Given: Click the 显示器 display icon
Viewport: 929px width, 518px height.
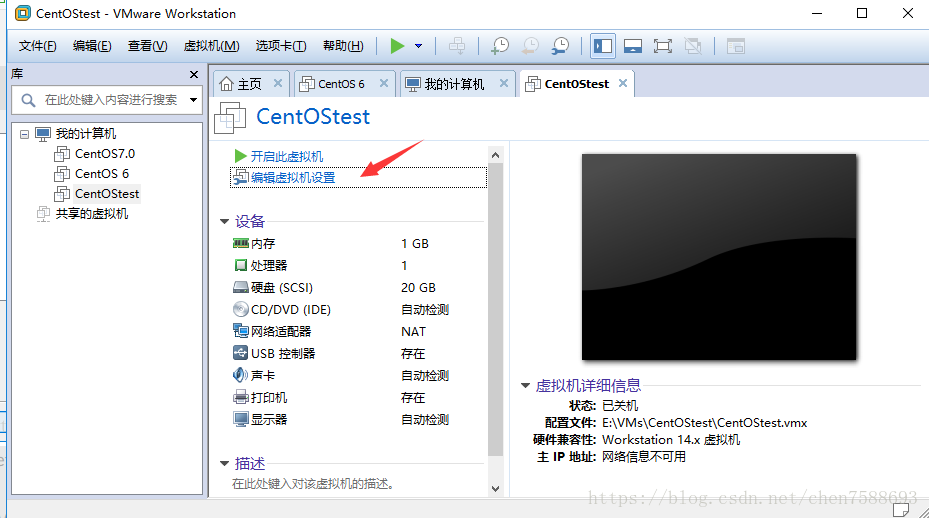Looking at the screenshot, I should pyautogui.click(x=241, y=420).
